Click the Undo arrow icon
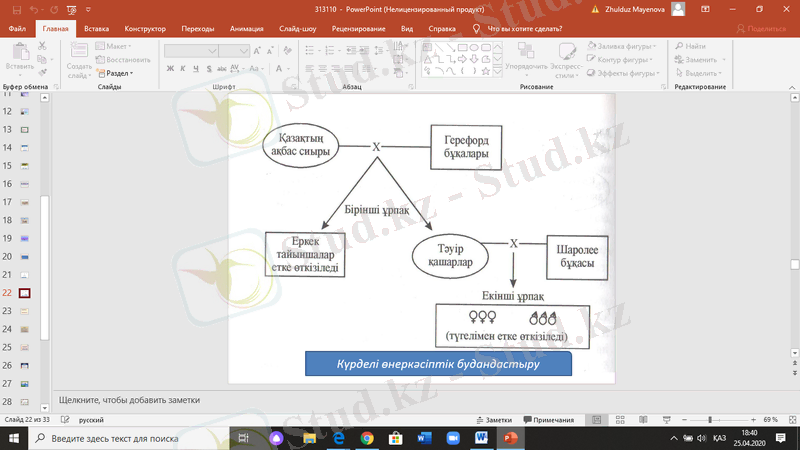800x450 pixels. [x=34, y=10]
